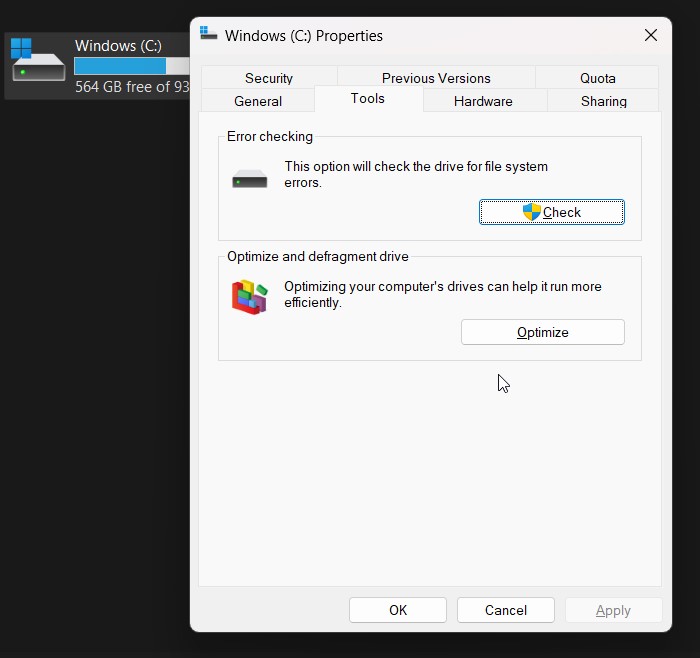Click the 'Windows (C:) Properties' title text
This screenshot has height=658, width=700.
click(x=304, y=36)
